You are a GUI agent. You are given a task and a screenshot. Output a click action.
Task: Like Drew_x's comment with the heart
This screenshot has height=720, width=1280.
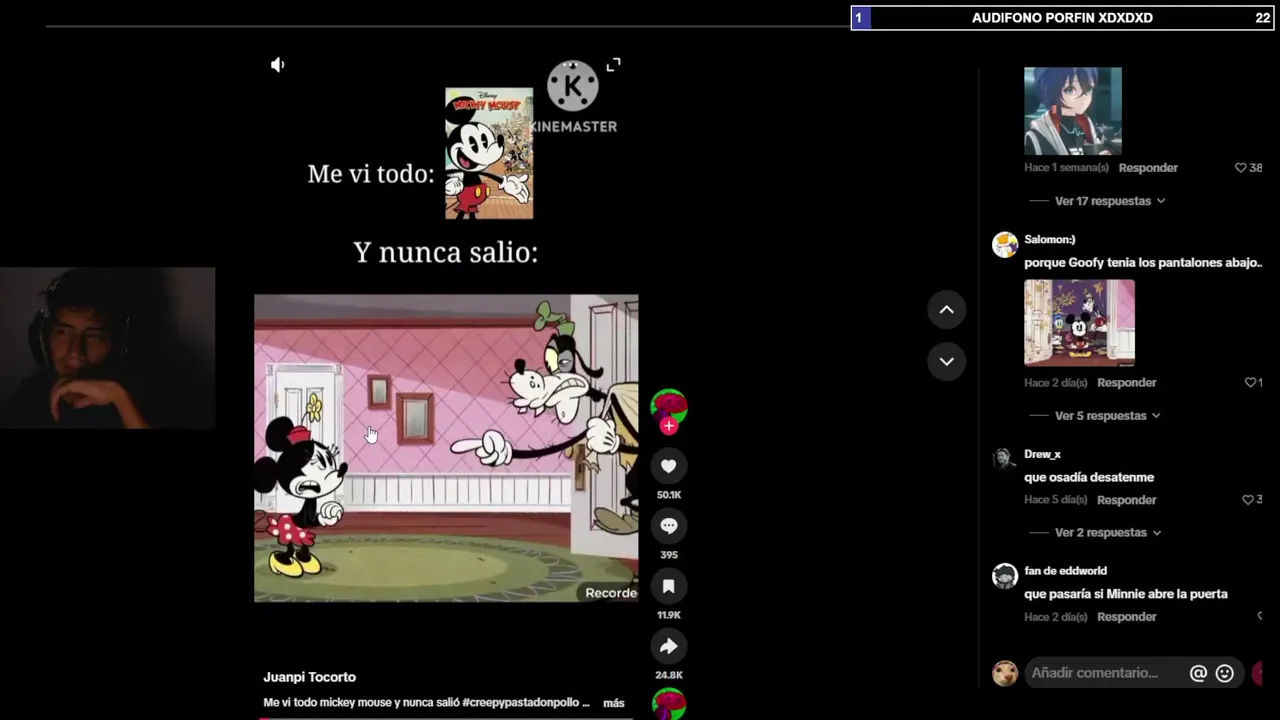(x=1247, y=500)
